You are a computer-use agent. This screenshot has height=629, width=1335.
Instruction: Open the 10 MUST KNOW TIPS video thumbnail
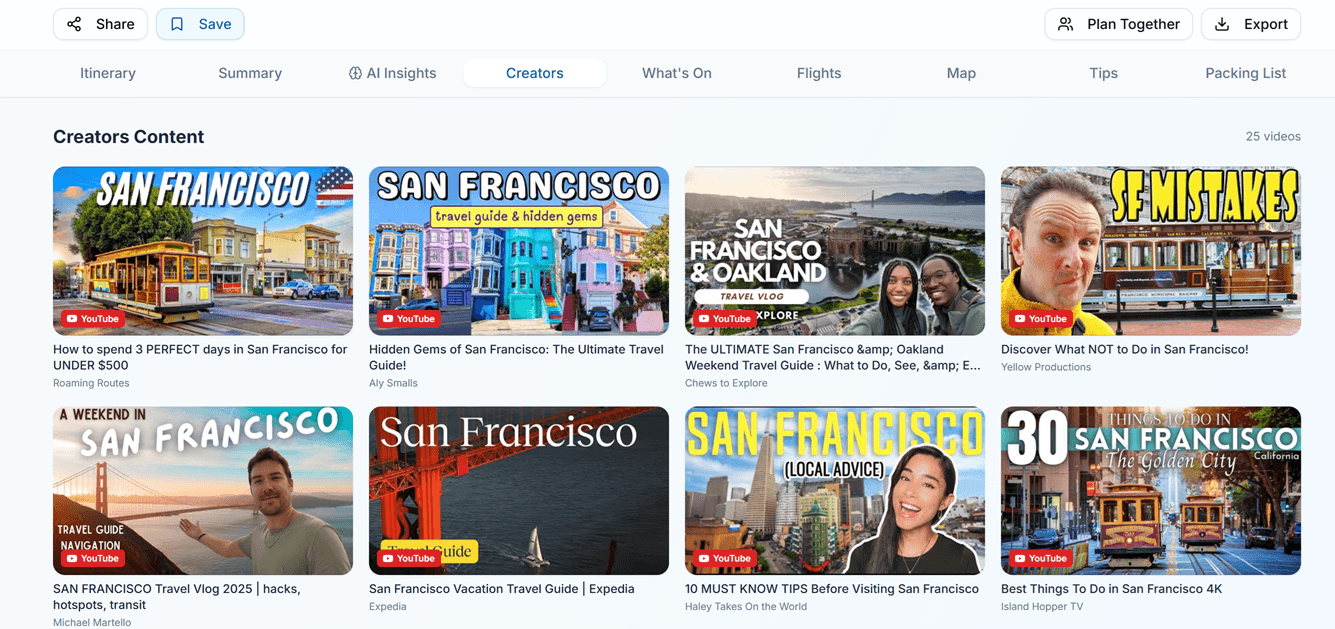834,490
